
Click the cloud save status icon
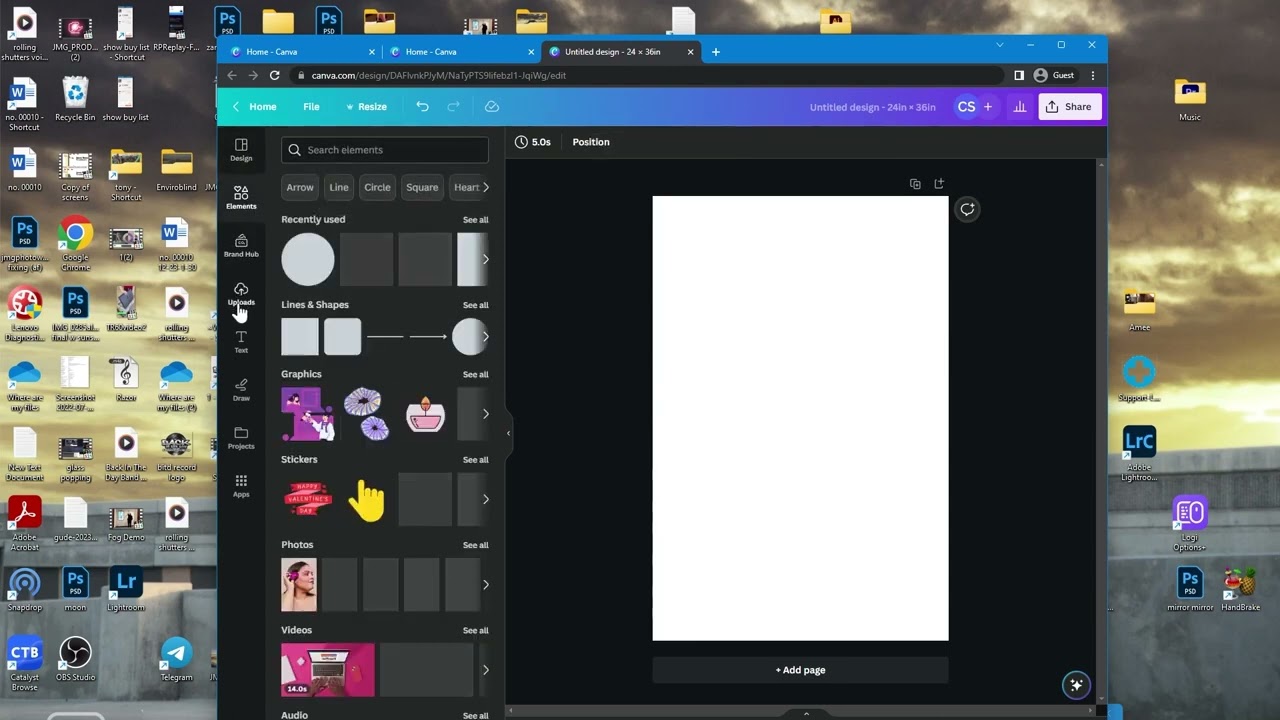[491, 106]
